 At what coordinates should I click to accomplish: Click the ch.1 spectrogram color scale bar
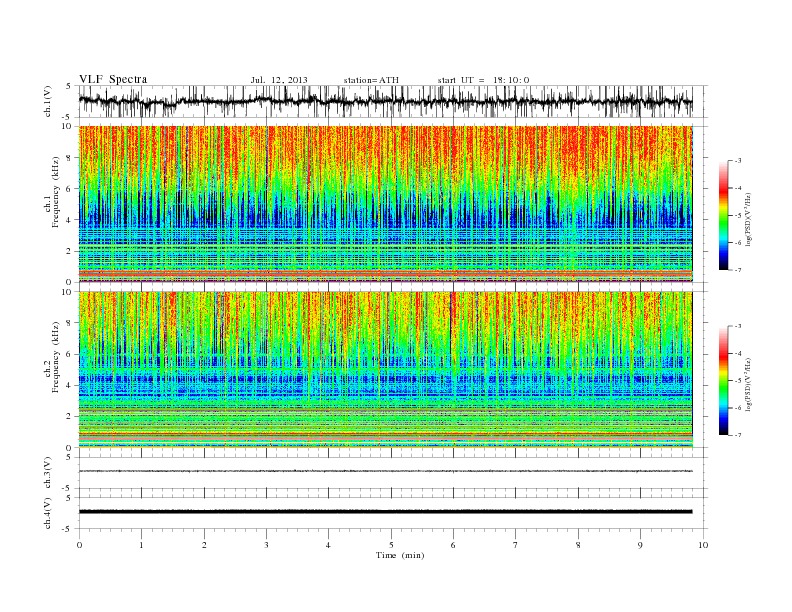pyautogui.click(x=723, y=216)
